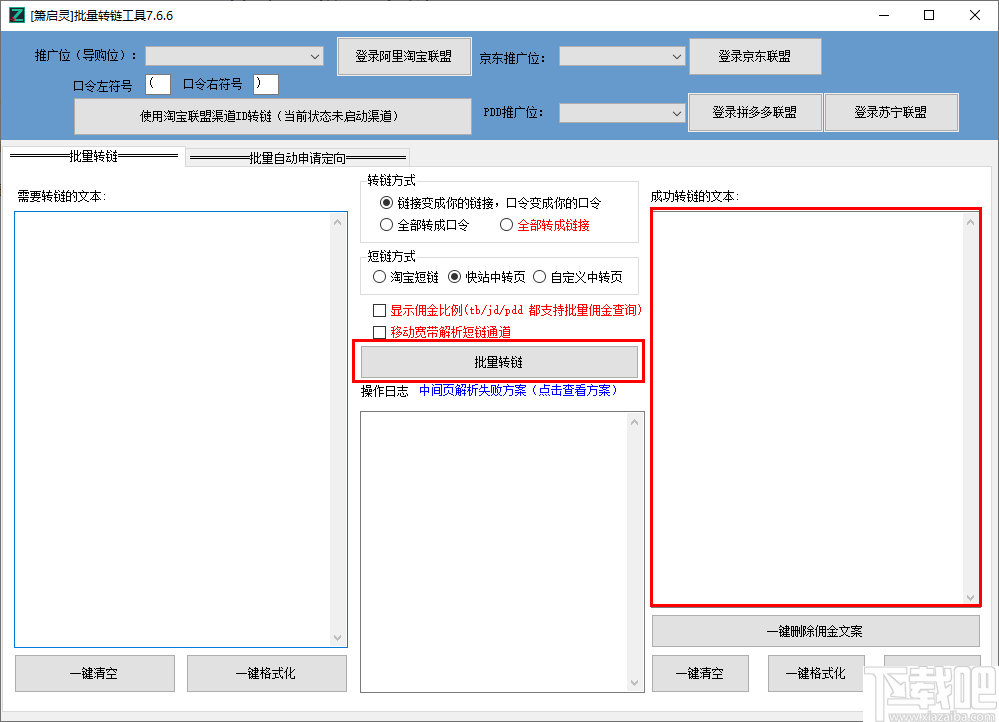
Task: Switch to the 批量自动申请定向 tab
Action: click(297, 157)
